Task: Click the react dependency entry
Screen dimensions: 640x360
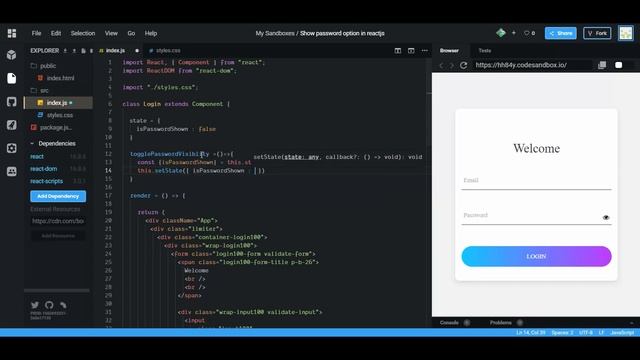Action: [58, 156]
